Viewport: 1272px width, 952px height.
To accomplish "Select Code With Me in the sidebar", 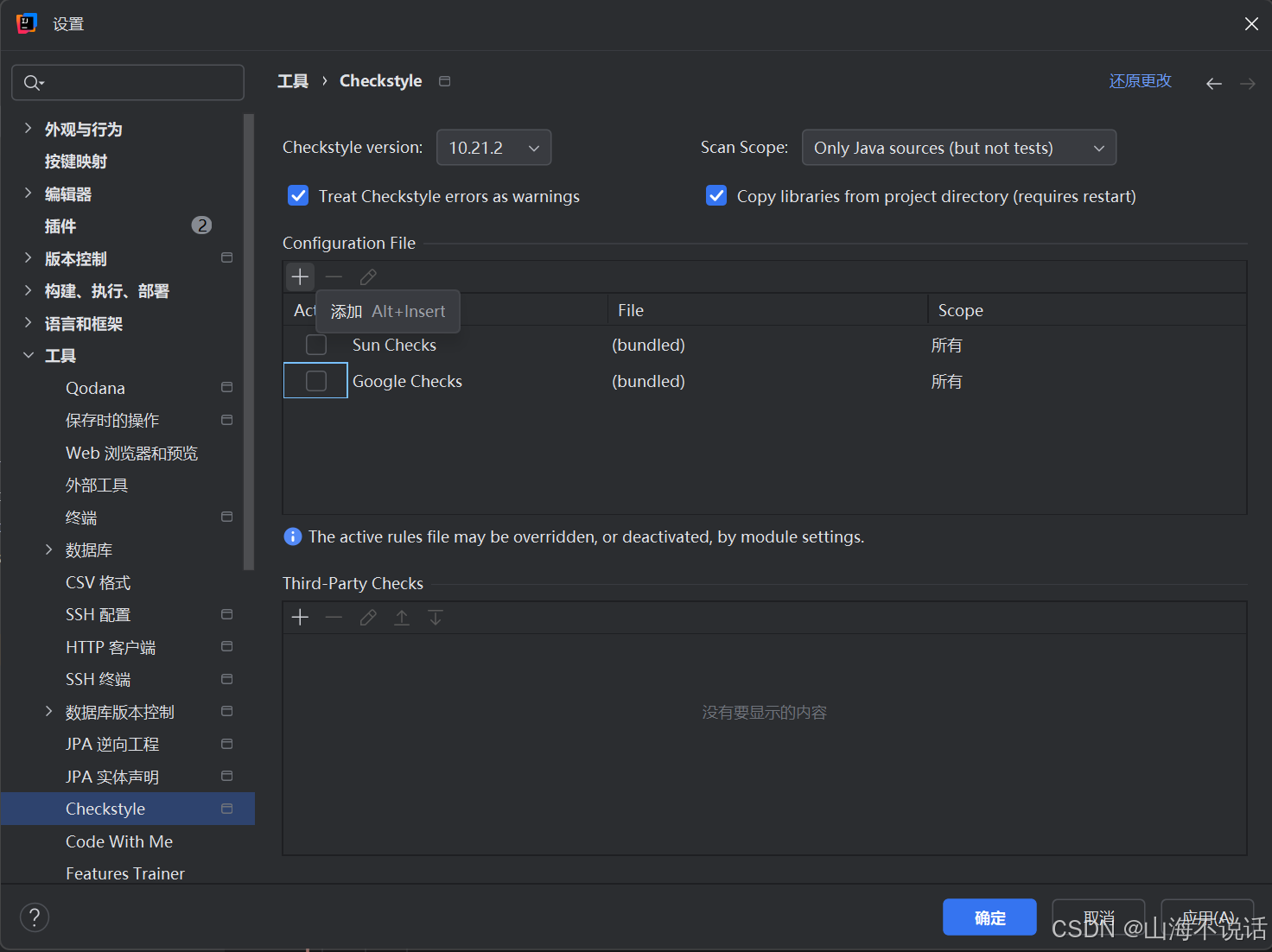I will click(118, 841).
